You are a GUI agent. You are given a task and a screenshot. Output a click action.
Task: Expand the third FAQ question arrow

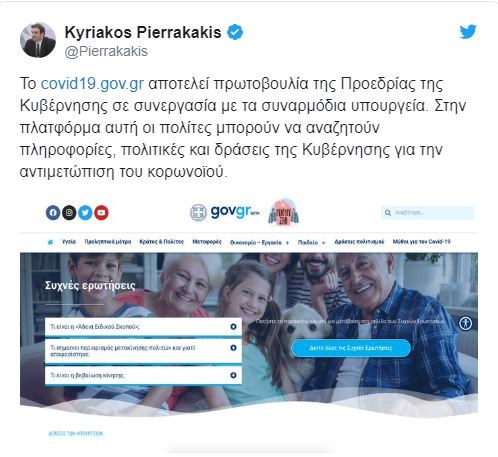pos(233,375)
